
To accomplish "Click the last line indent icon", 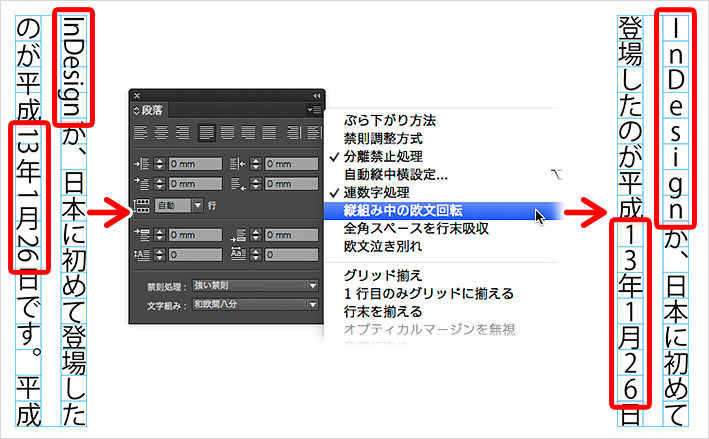I will [237, 184].
